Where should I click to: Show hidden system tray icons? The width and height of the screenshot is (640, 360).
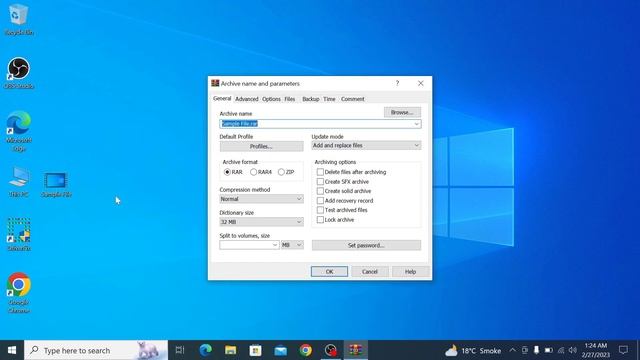pos(512,350)
